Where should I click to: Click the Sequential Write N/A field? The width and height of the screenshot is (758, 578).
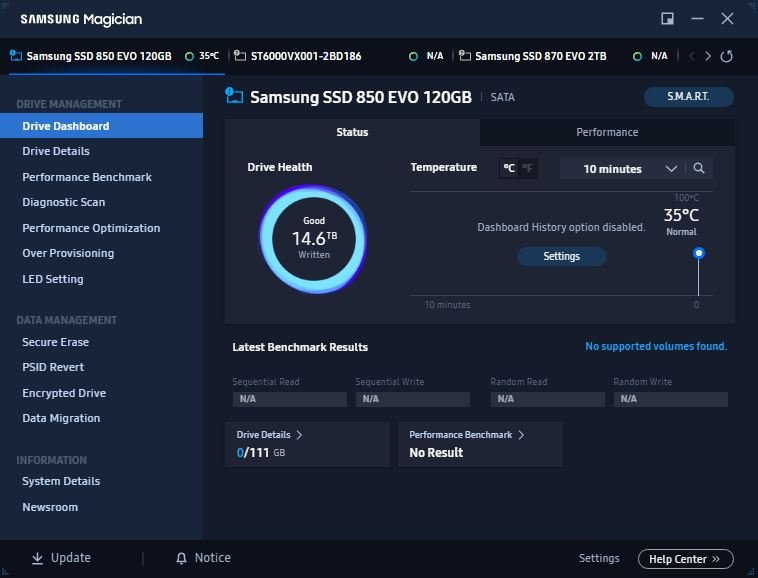413,399
